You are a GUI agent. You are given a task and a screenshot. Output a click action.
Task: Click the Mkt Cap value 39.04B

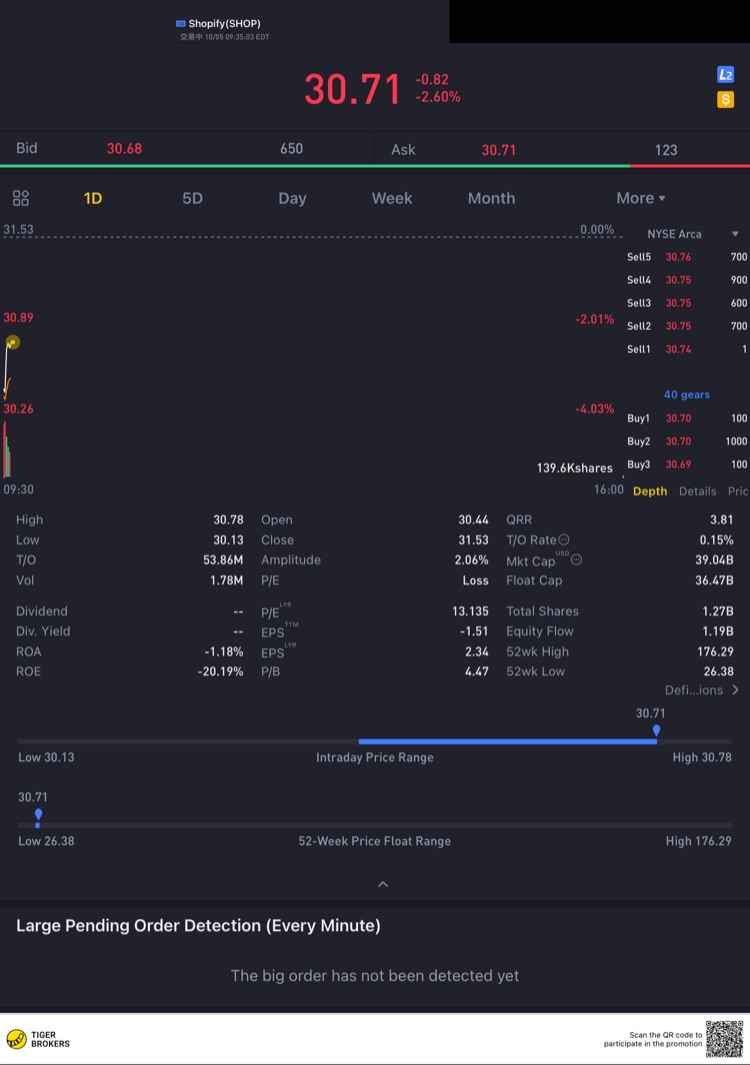pos(714,560)
